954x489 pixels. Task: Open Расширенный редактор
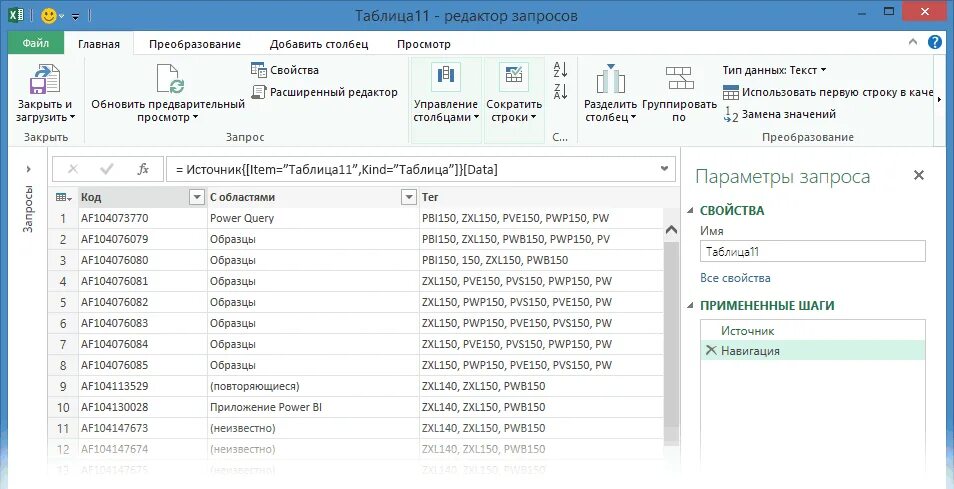point(324,92)
